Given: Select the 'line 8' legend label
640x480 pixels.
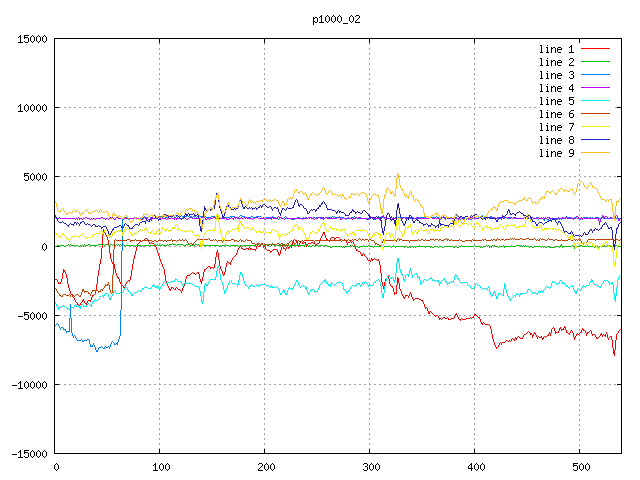Looking at the screenshot, I should point(557,140).
